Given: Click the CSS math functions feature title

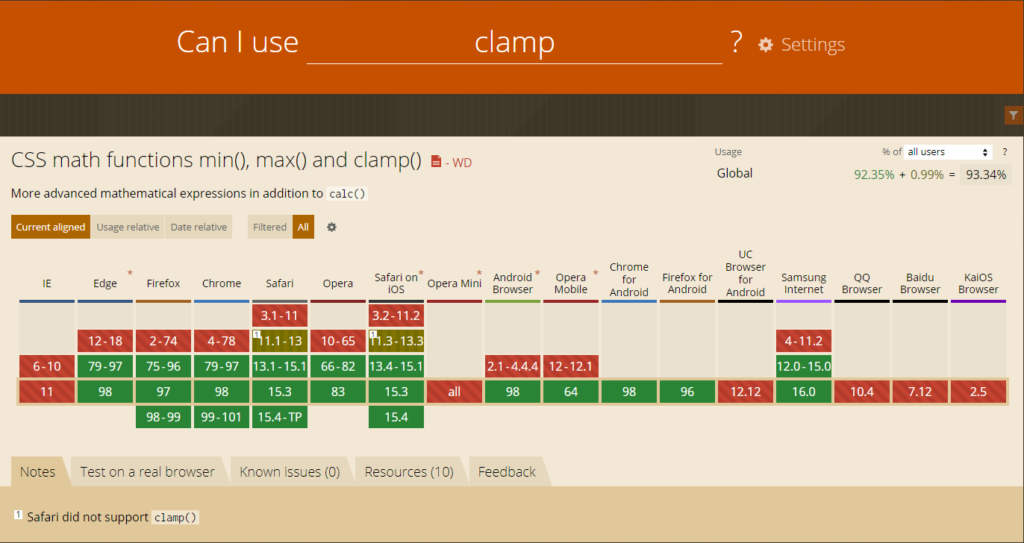Looking at the screenshot, I should point(216,161).
